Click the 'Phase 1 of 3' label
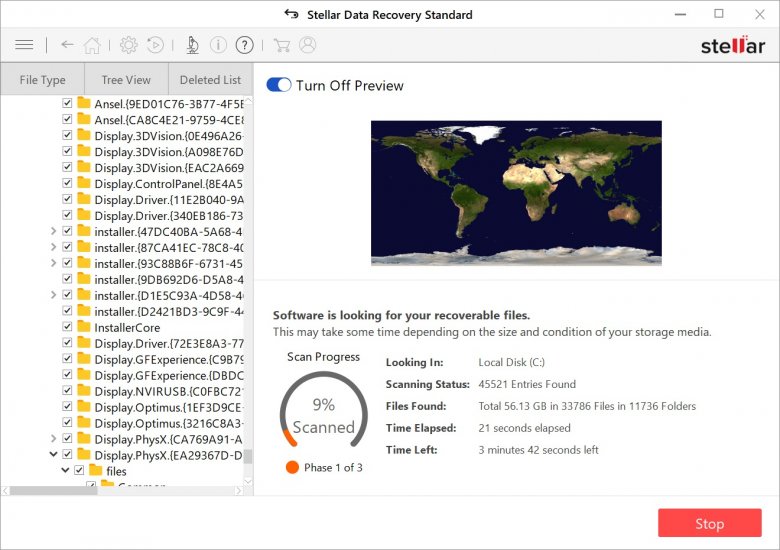The height and width of the screenshot is (550, 780). pos(333,467)
